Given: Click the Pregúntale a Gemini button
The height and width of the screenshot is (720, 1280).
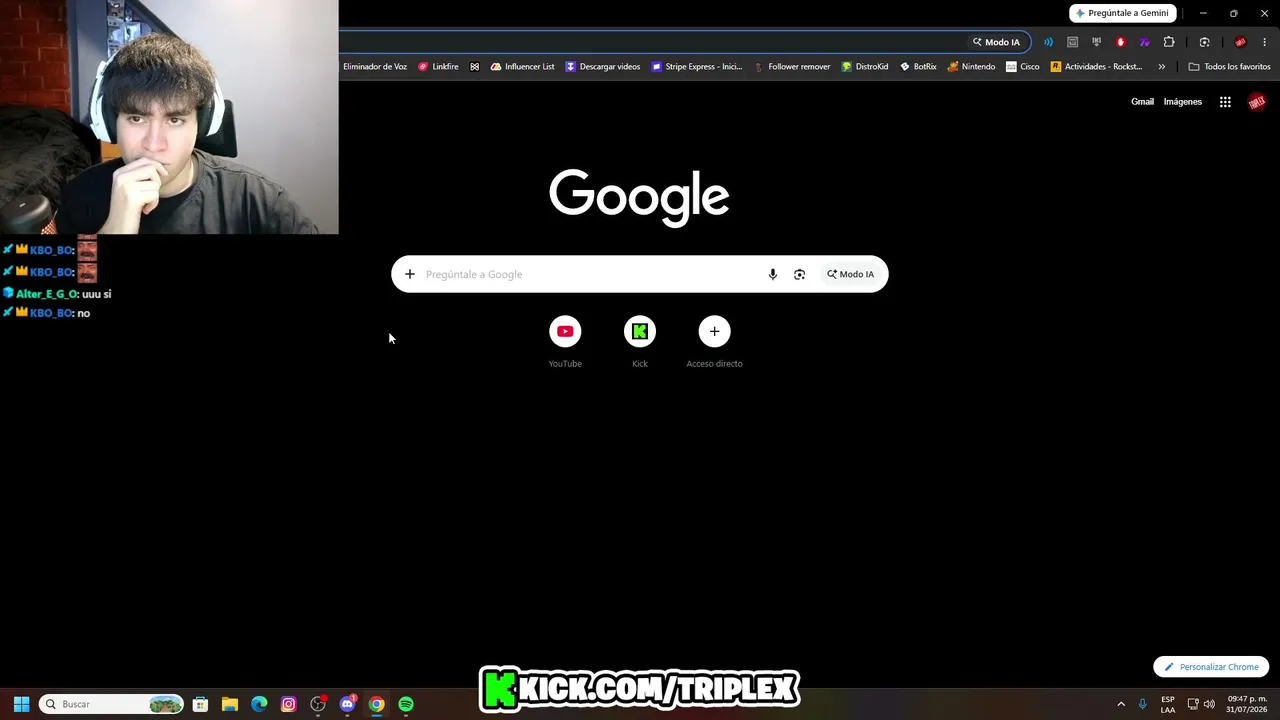Looking at the screenshot, I should pos(1123,13).
